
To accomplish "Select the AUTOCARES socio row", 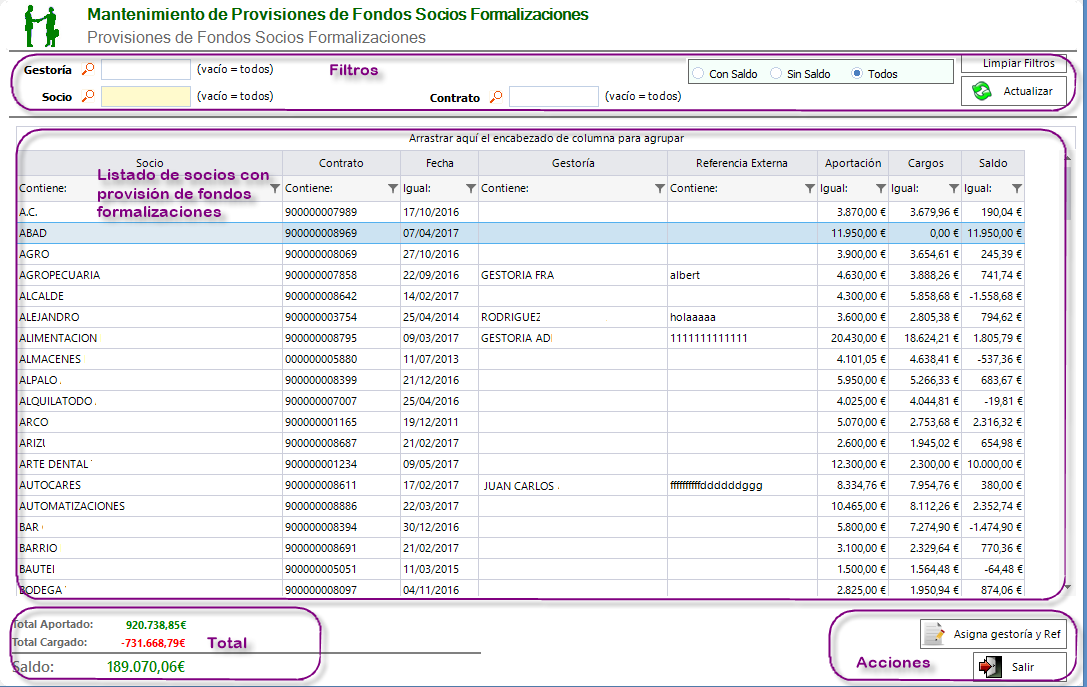I will pos(521,485).
